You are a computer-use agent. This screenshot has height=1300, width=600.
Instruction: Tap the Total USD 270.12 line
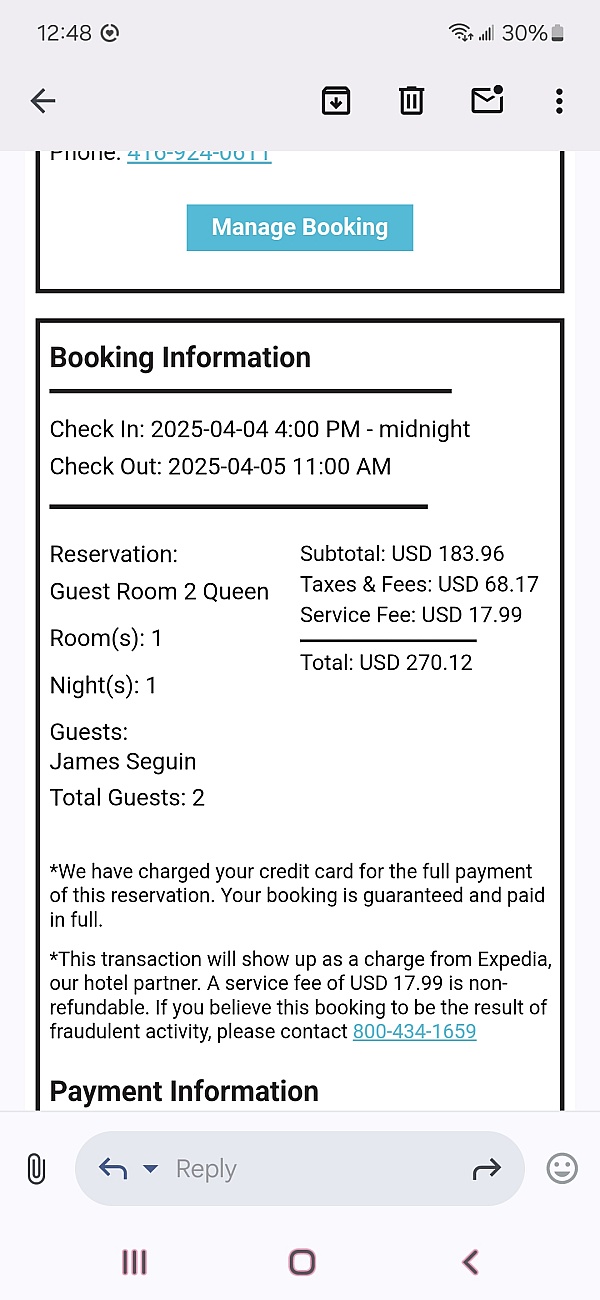(x=386, y=662)
